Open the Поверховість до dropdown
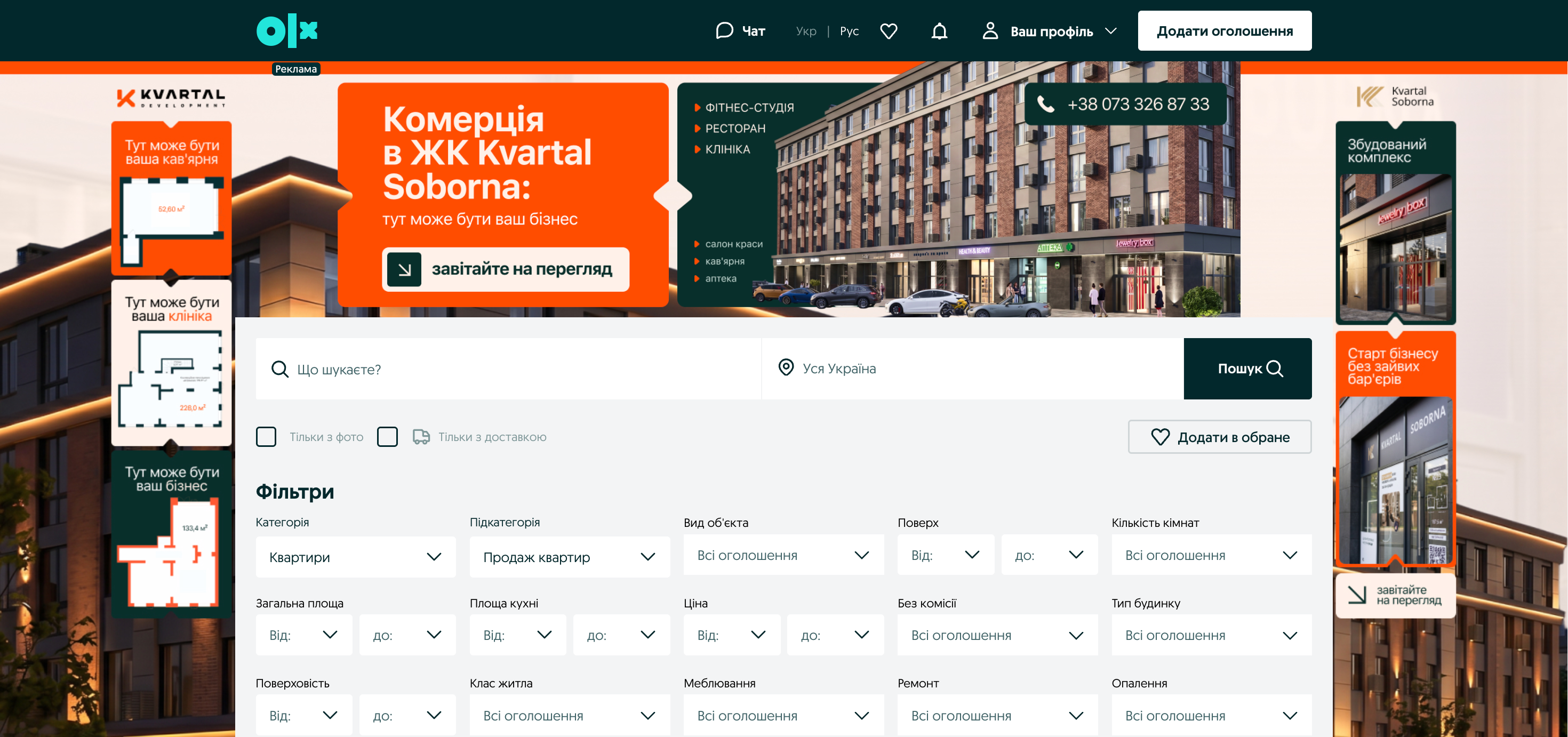The height and width of the screenshot is (737, 1568). [x=407, y=715]
